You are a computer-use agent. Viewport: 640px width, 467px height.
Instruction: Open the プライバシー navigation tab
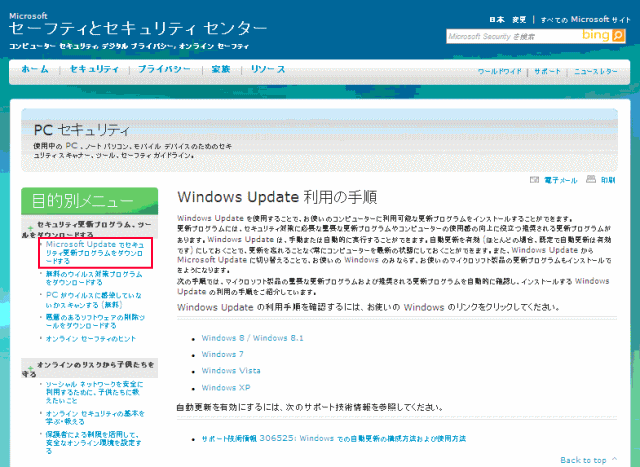point(164,69)
